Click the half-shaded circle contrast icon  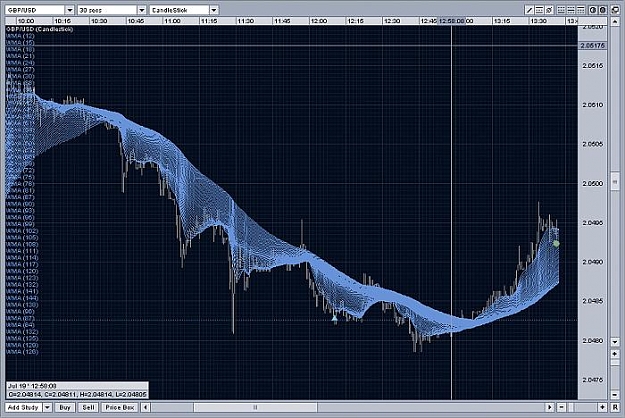click(x=593, y=10)
